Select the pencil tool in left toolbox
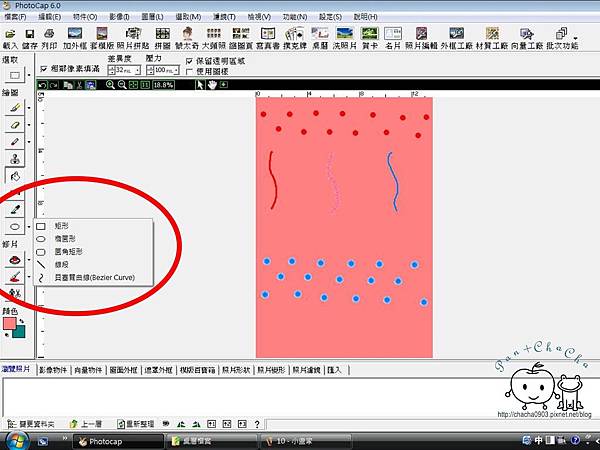This screenshot has width=600, height=450. pyautogui.click(x=15, y=142)
